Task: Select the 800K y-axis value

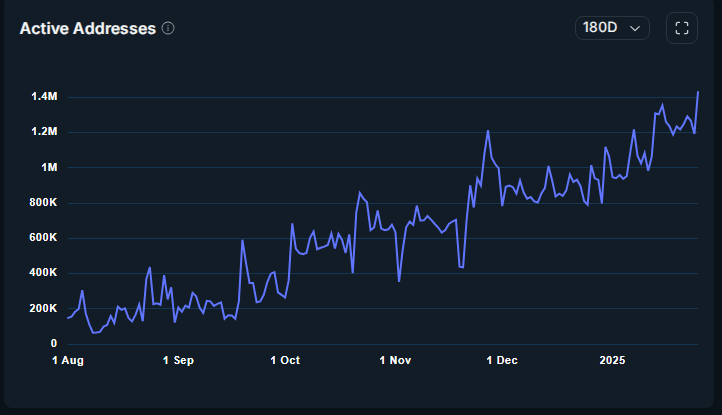Action: (x=43, y=203)
